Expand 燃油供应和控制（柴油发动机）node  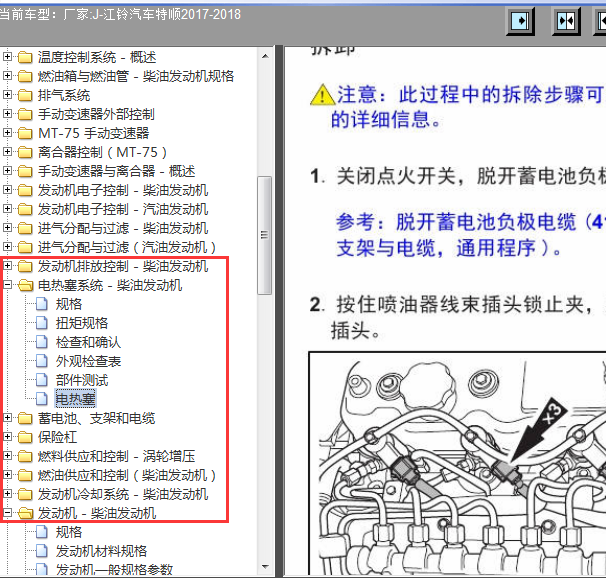(7, 475)
